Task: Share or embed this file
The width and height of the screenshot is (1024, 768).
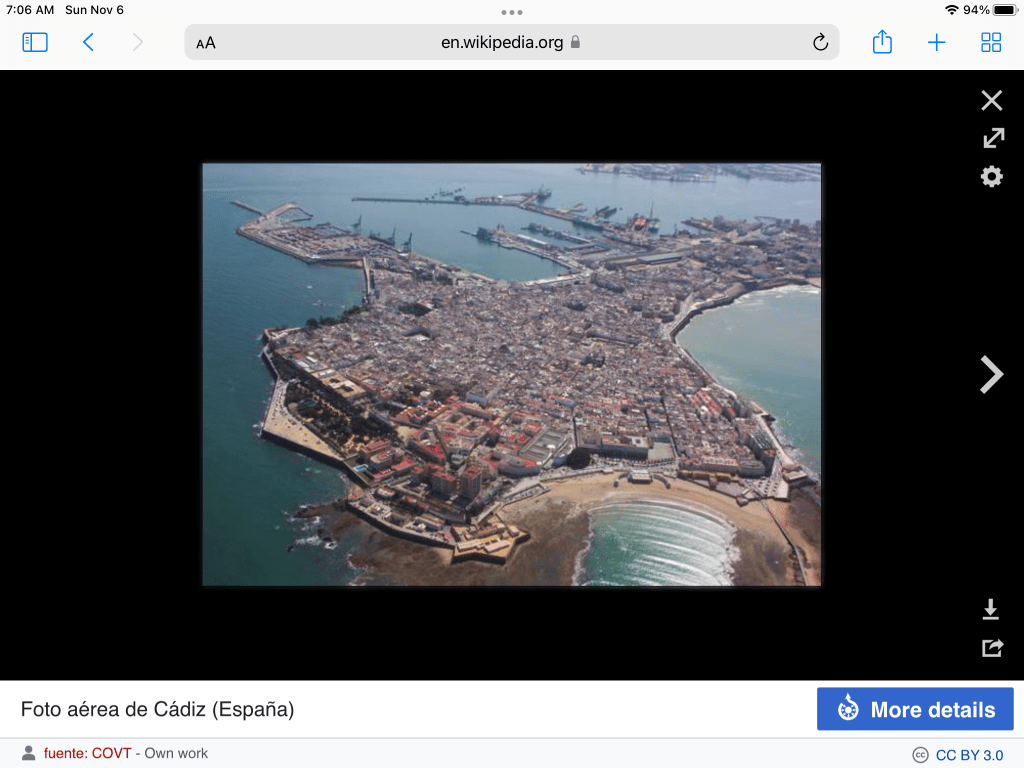Action: 991,648
